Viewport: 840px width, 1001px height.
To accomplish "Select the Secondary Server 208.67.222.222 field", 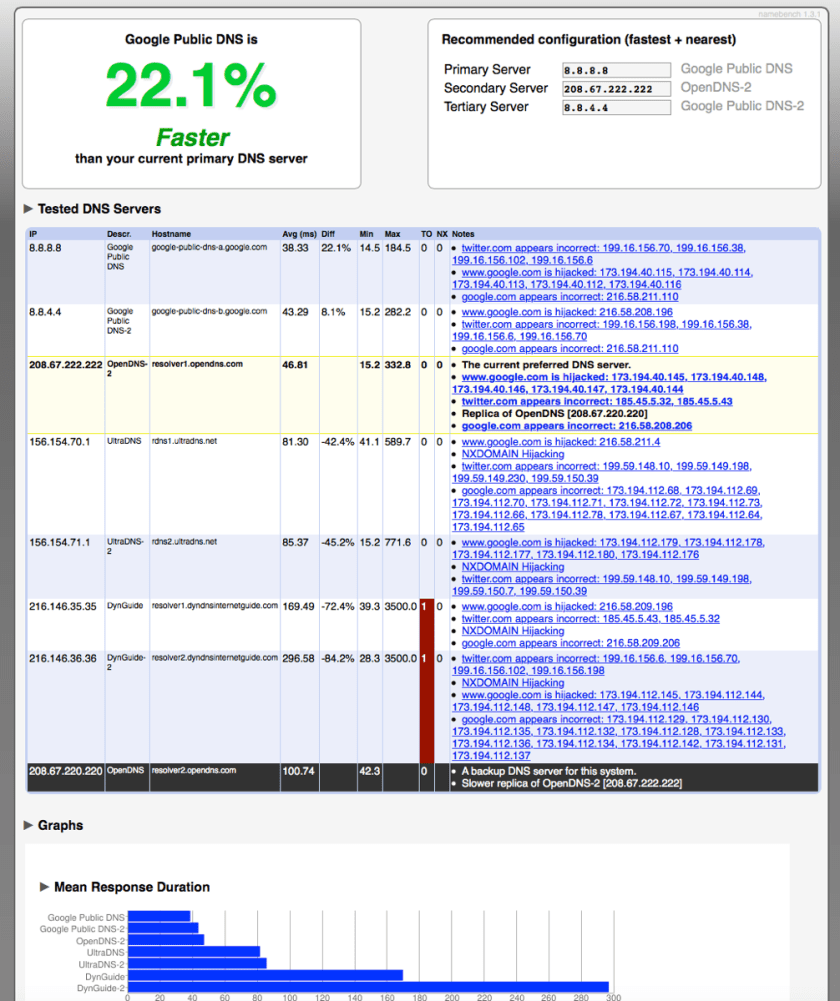I will tap(616, 89).
